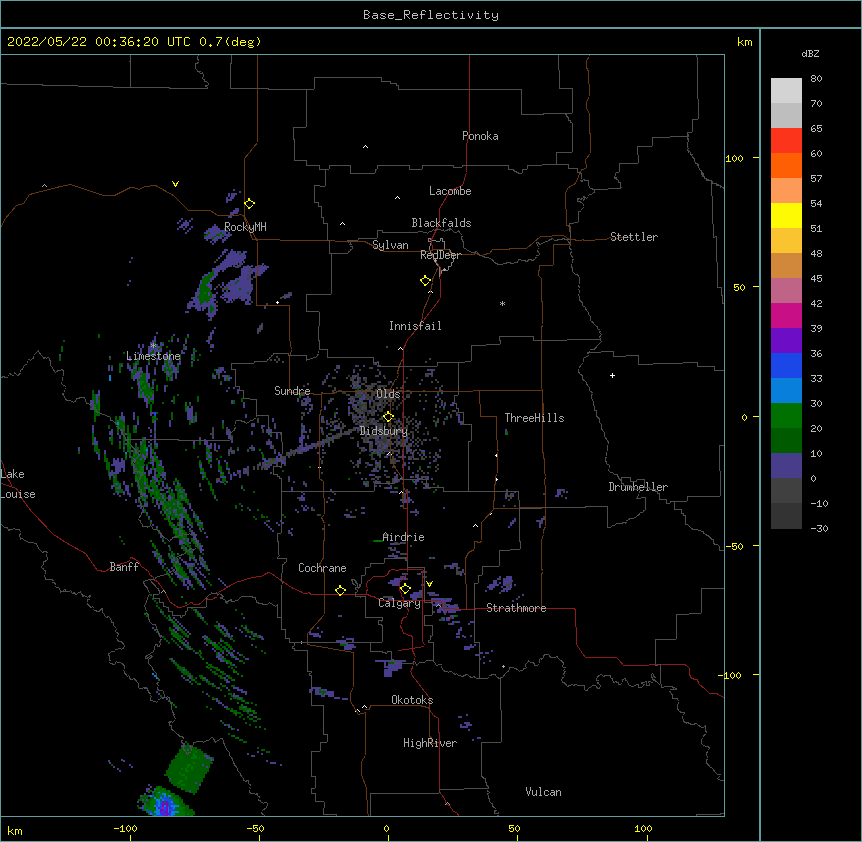Click the RockyMH label

(245, 227)
